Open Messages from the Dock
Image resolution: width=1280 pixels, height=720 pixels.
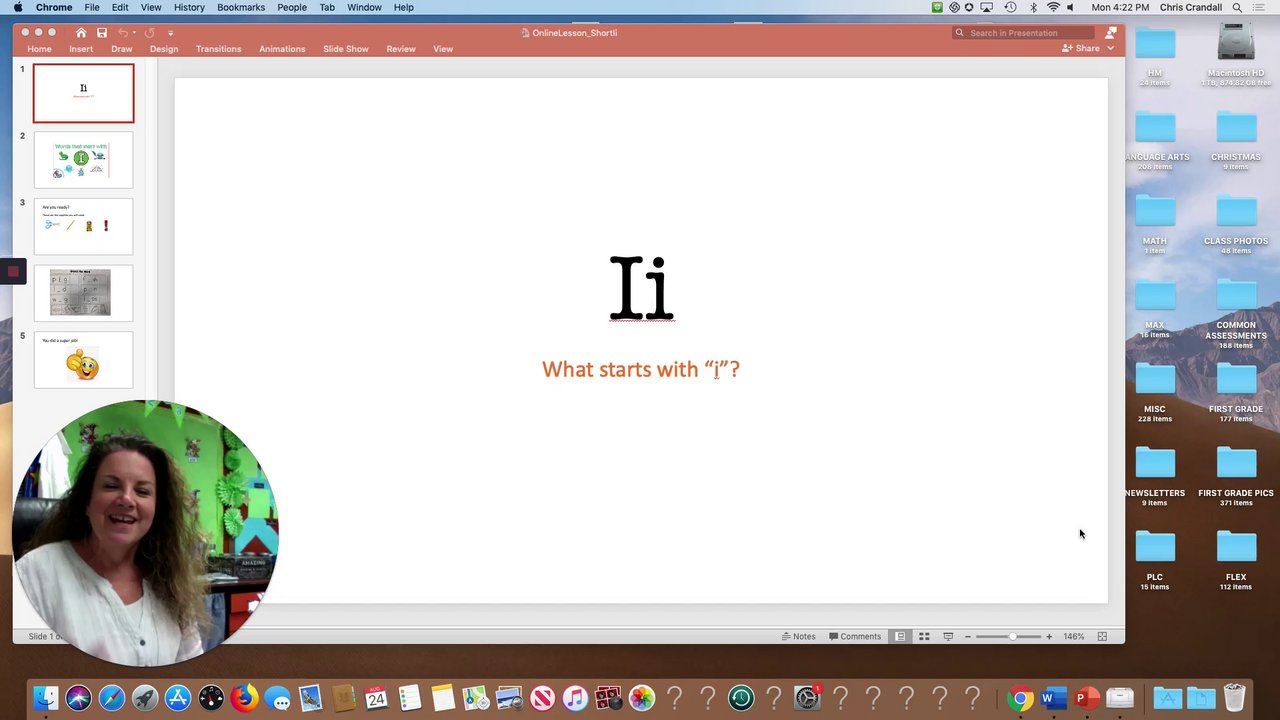[x=277, y=698]
